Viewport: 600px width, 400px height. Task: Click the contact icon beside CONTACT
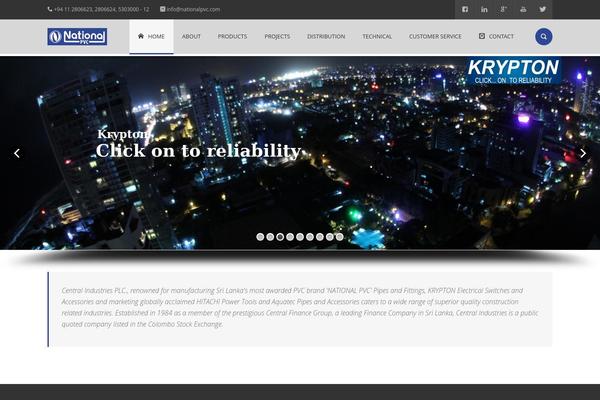click(x=482, y=36)
